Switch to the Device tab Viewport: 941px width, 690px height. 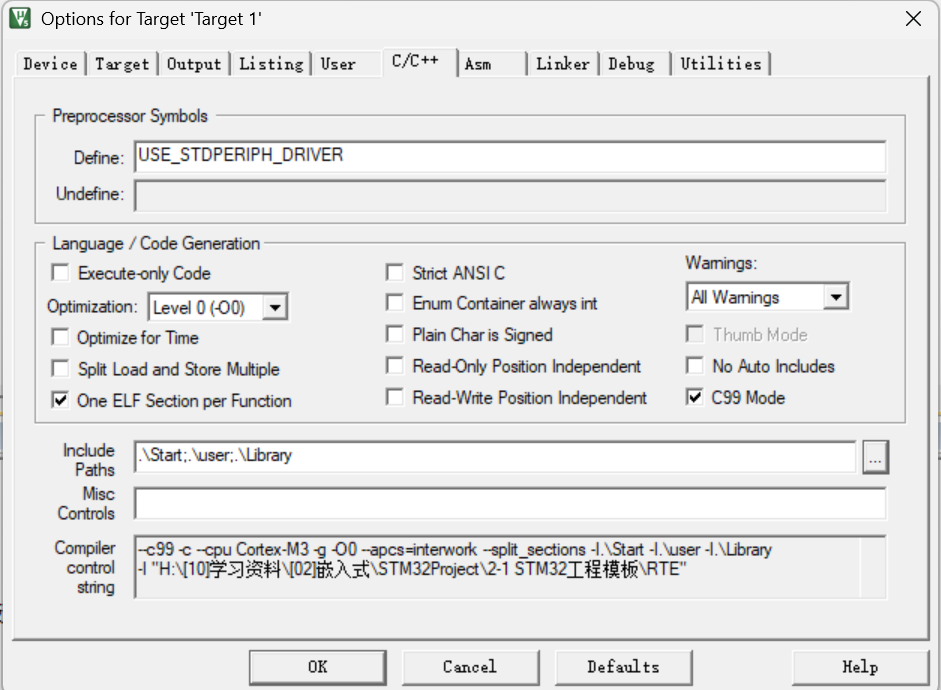coord(50,64)
